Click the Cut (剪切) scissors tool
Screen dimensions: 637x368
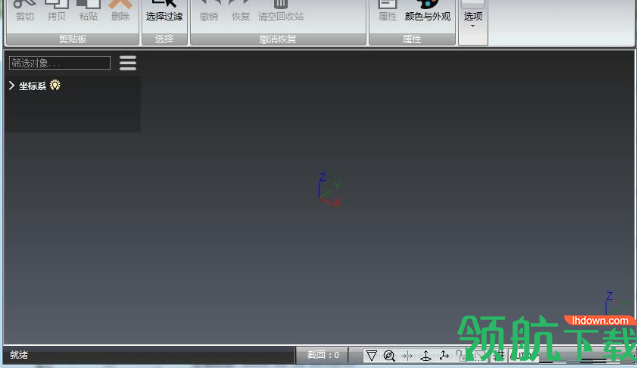click(24, 11)
